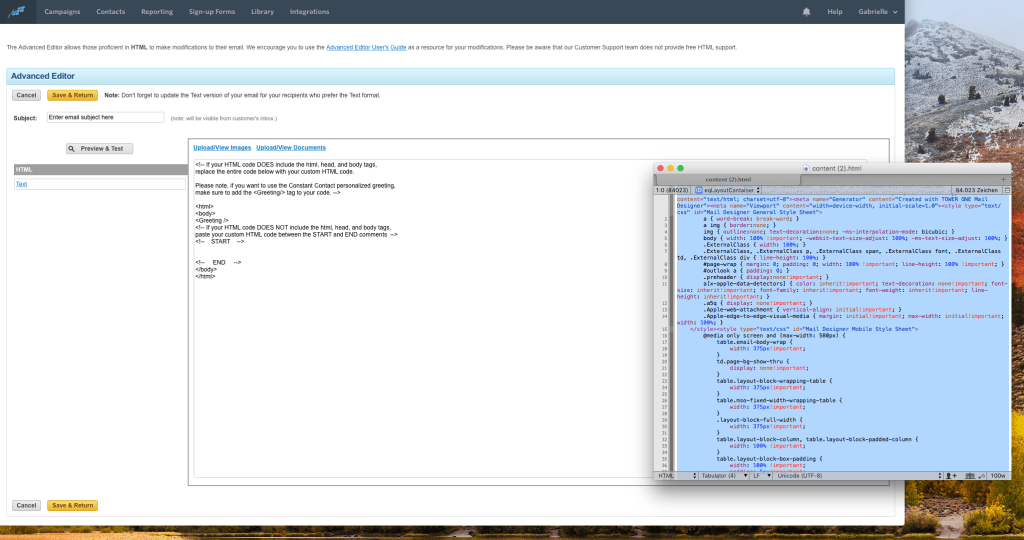
Task: Click the ID symbol icon in navigation bar
Action: [x=698, y=190]
